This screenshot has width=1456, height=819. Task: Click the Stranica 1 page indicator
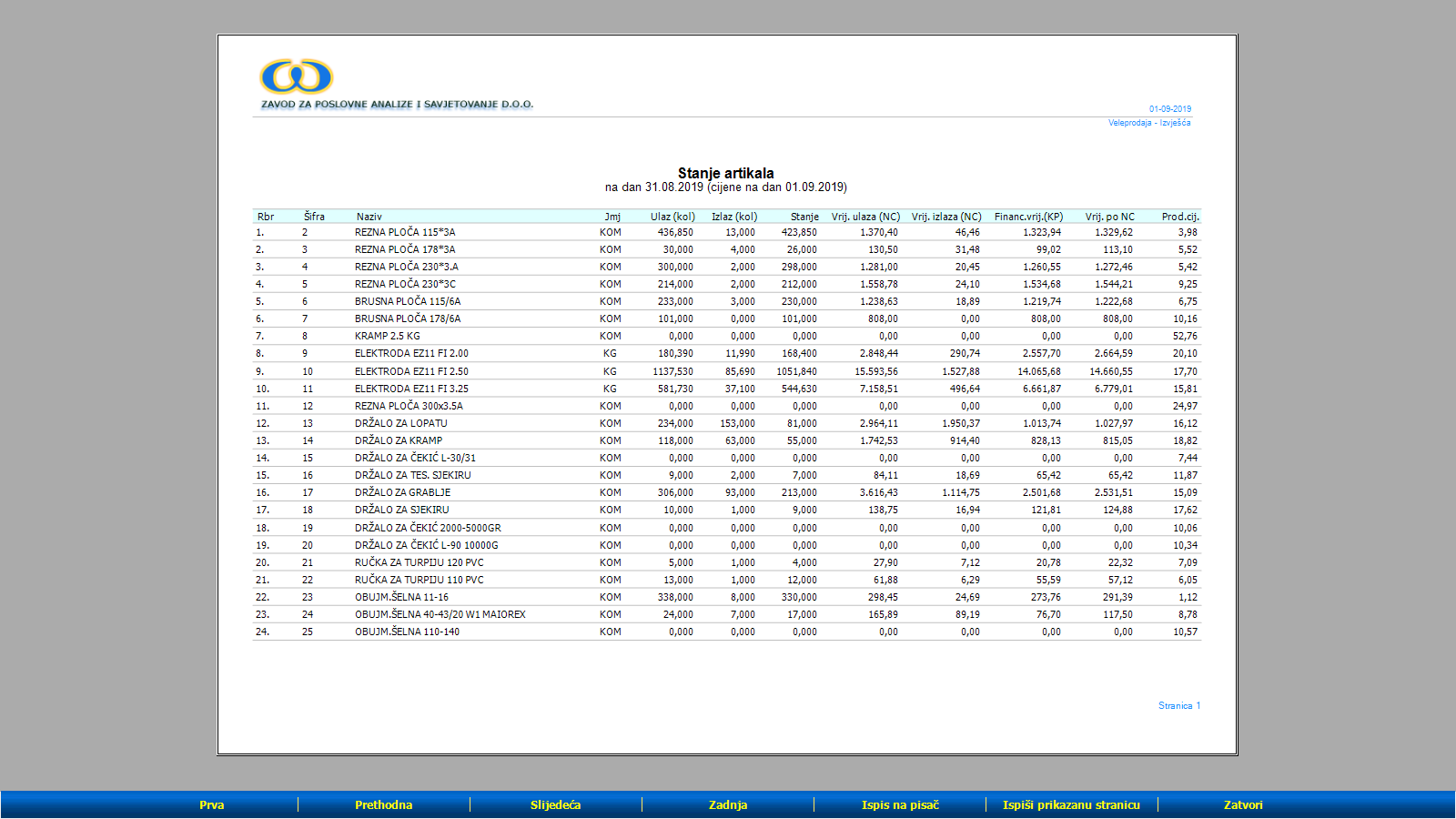point(1178,706)
